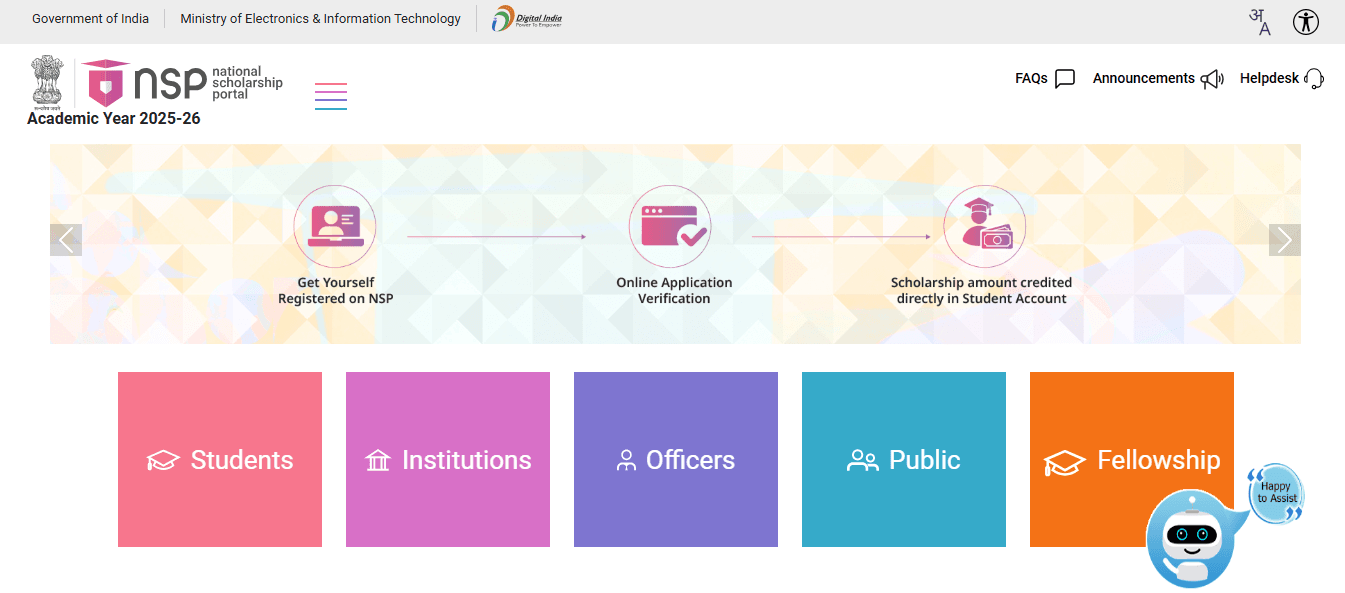This screenshot has width=1345, height=593.
Task: Go to previous banner slide
Action: click(x=66, y=240)
